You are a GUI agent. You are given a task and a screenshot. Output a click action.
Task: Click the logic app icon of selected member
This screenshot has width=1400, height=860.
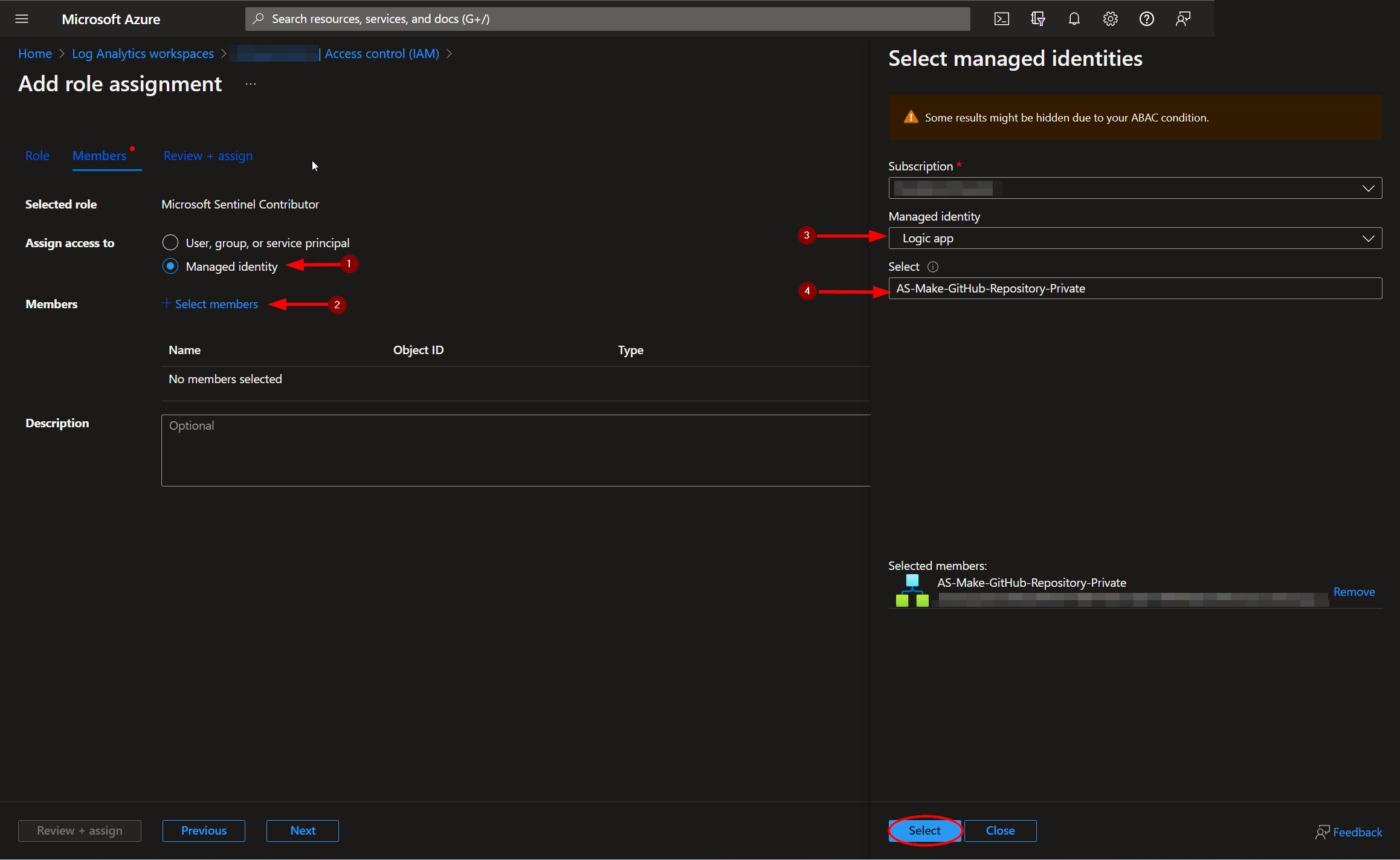[912, 590]
